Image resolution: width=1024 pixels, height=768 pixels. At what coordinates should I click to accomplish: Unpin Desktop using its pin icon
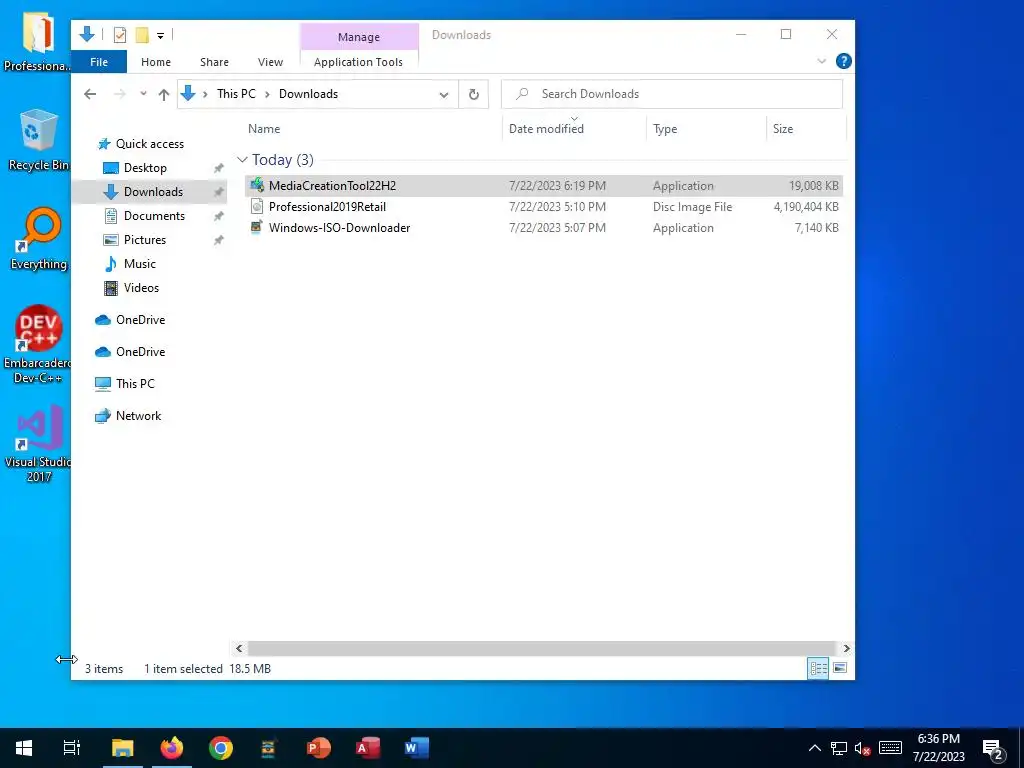218,168
